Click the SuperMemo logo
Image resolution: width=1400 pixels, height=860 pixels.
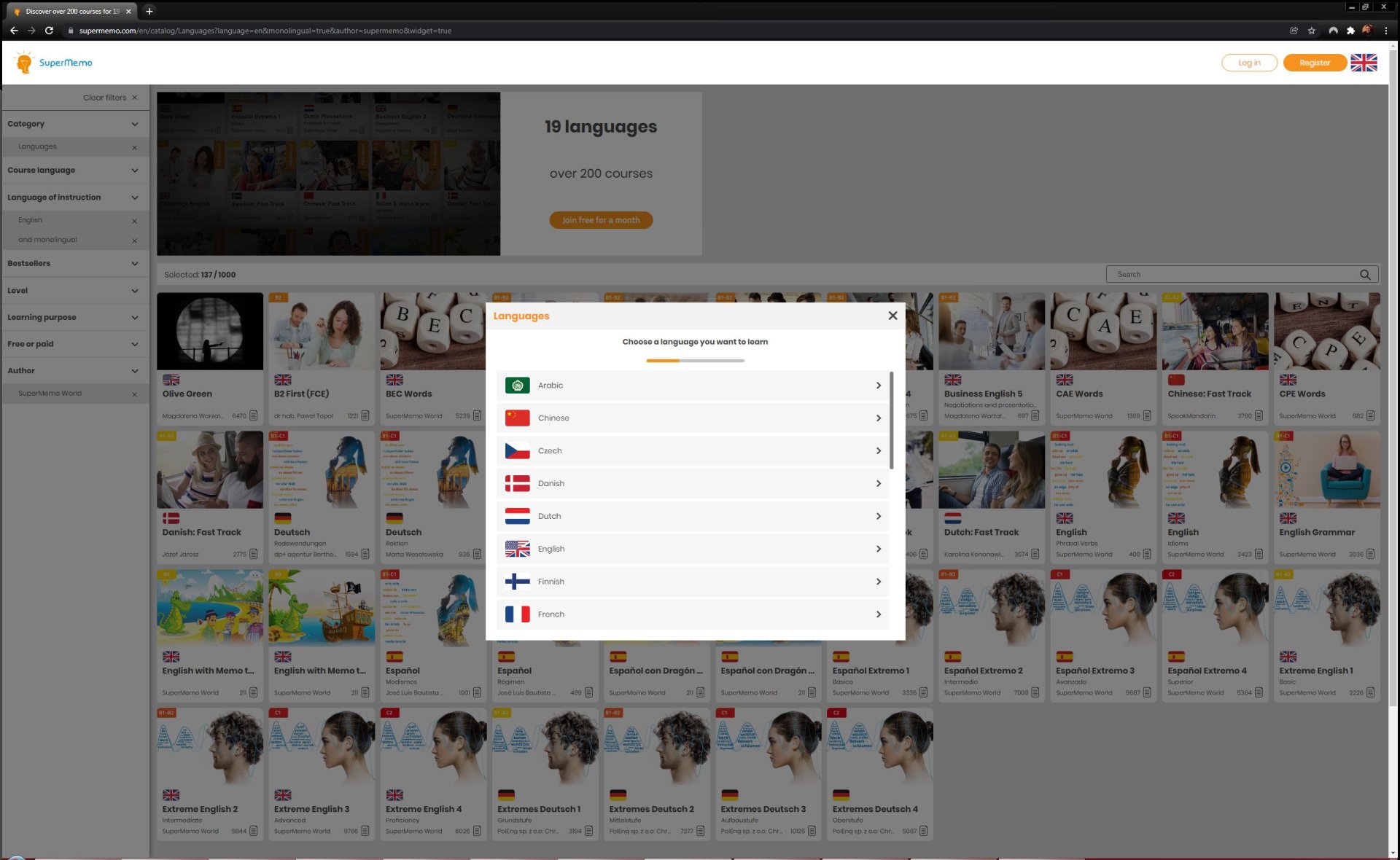[x=54, y=63]
